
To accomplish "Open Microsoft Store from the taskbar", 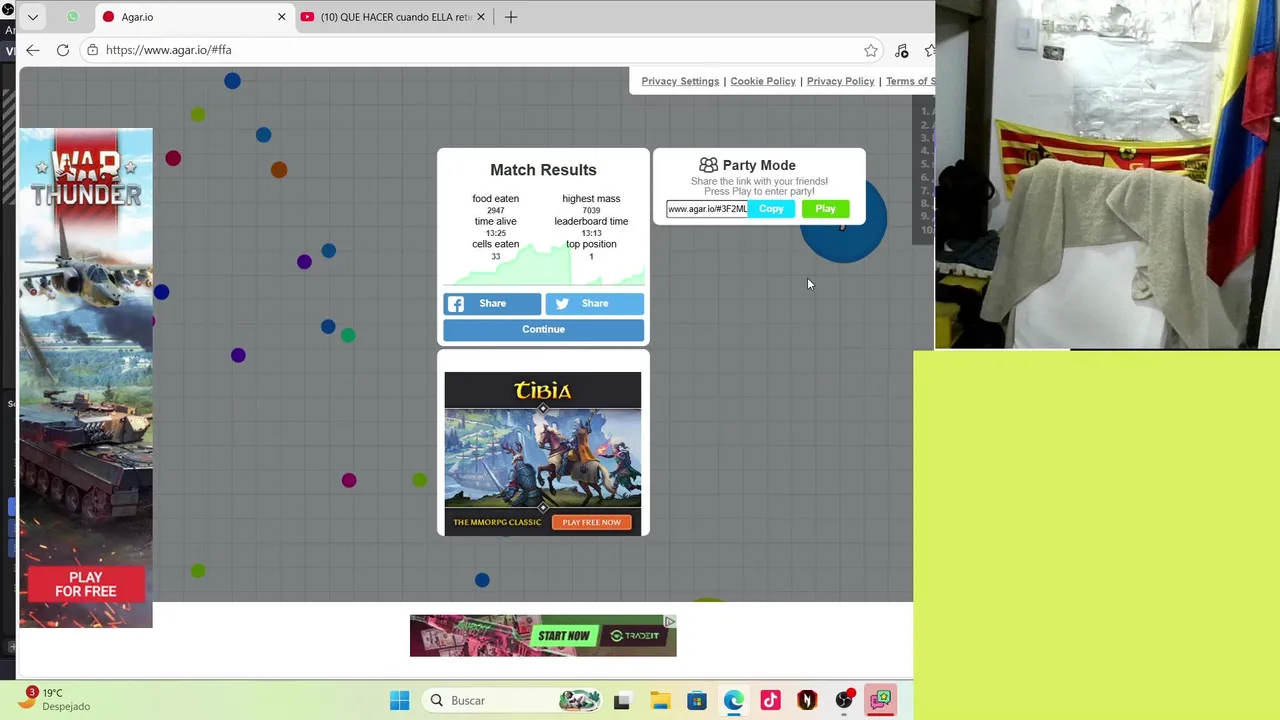I will tap(697, 701).
